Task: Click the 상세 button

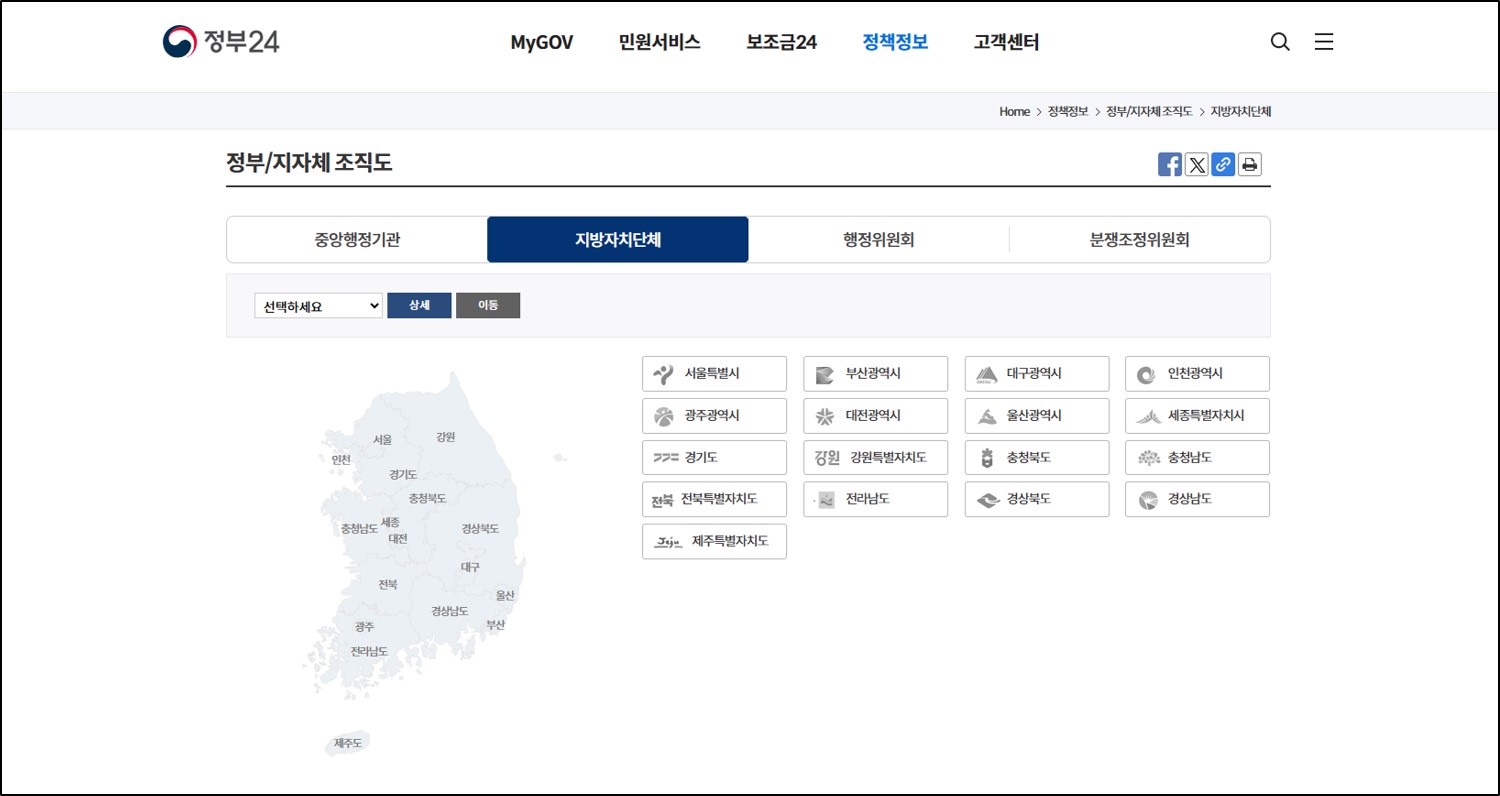Action: click(x=419, y=305)
